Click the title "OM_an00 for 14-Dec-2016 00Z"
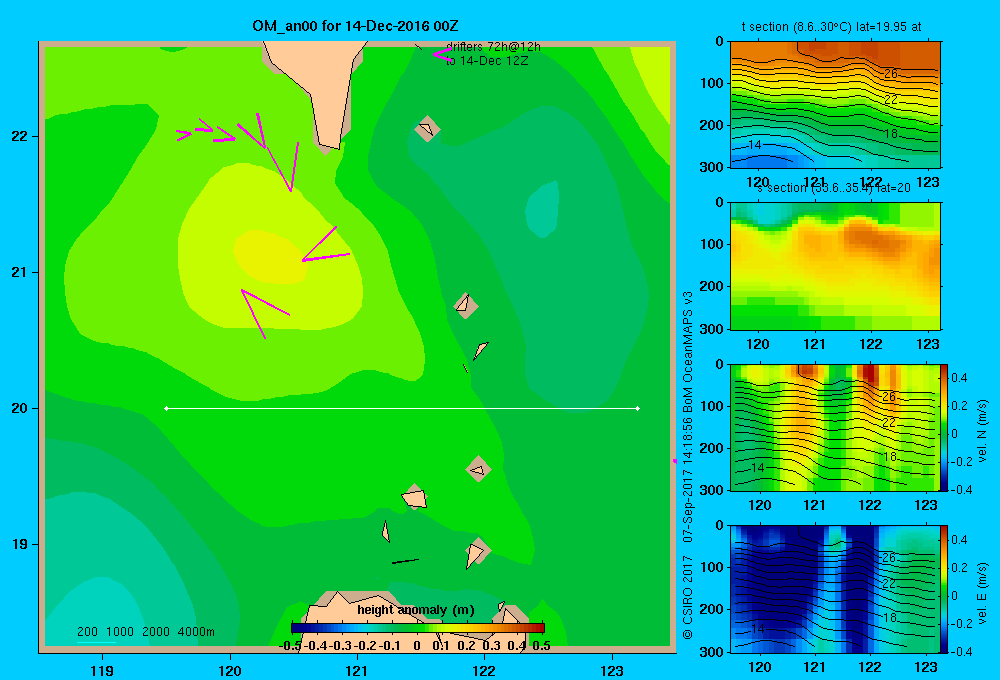Screen dimensions: 1000x680 point(355,26)
